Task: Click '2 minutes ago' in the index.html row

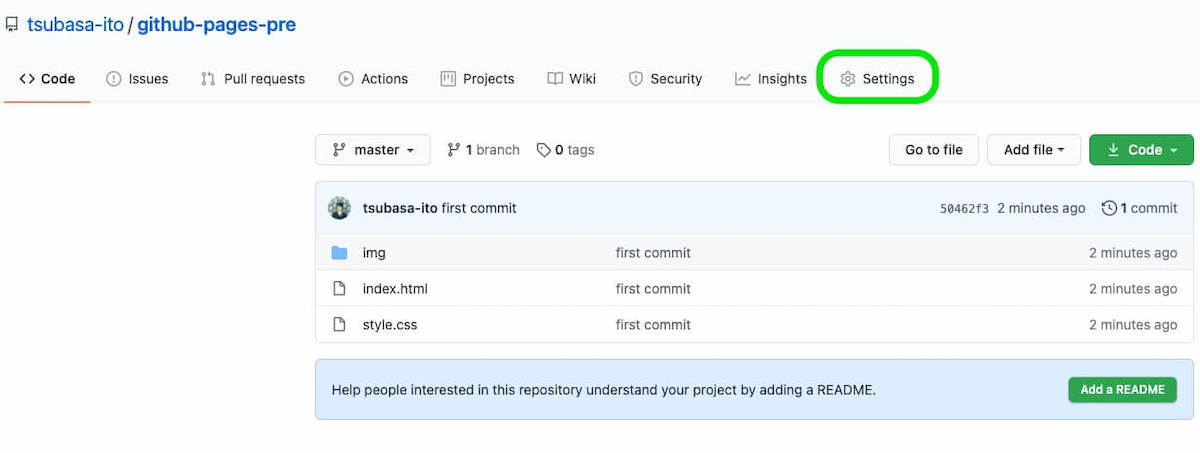Action: pos(1133,289)
